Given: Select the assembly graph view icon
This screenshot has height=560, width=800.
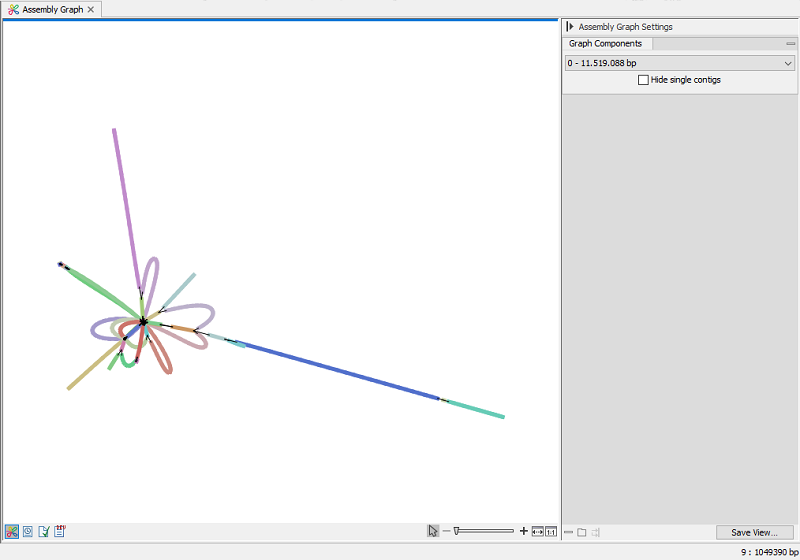Looking at the screenshot, I should pos(12,531).
